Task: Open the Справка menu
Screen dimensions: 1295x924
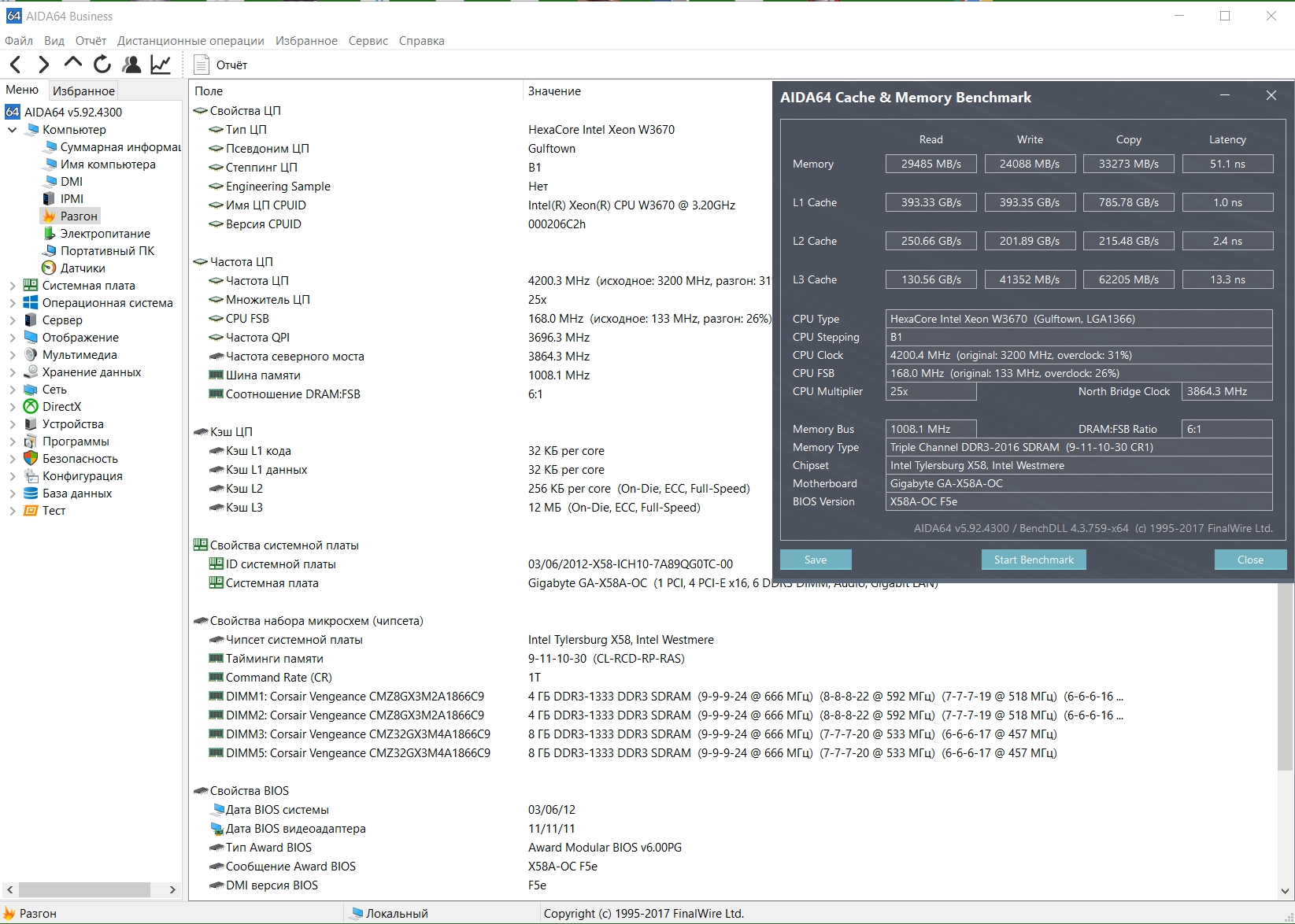Action: 422,41
